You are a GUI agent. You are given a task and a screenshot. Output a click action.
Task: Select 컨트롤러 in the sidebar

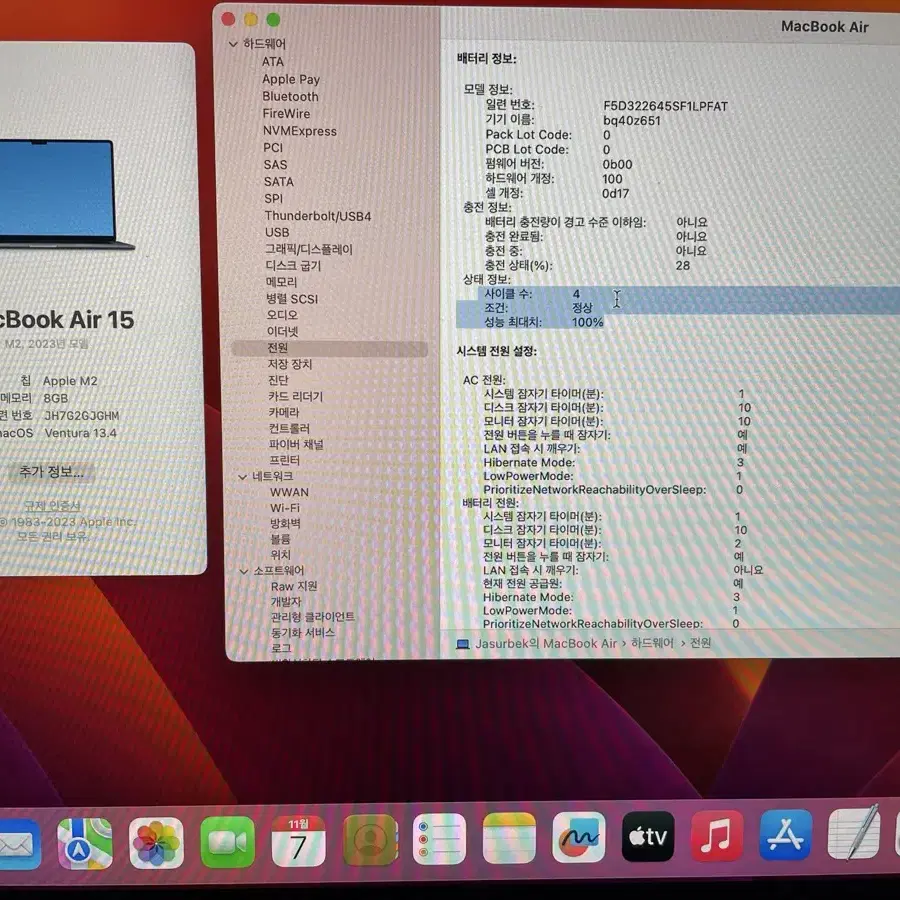coord(289,428)
